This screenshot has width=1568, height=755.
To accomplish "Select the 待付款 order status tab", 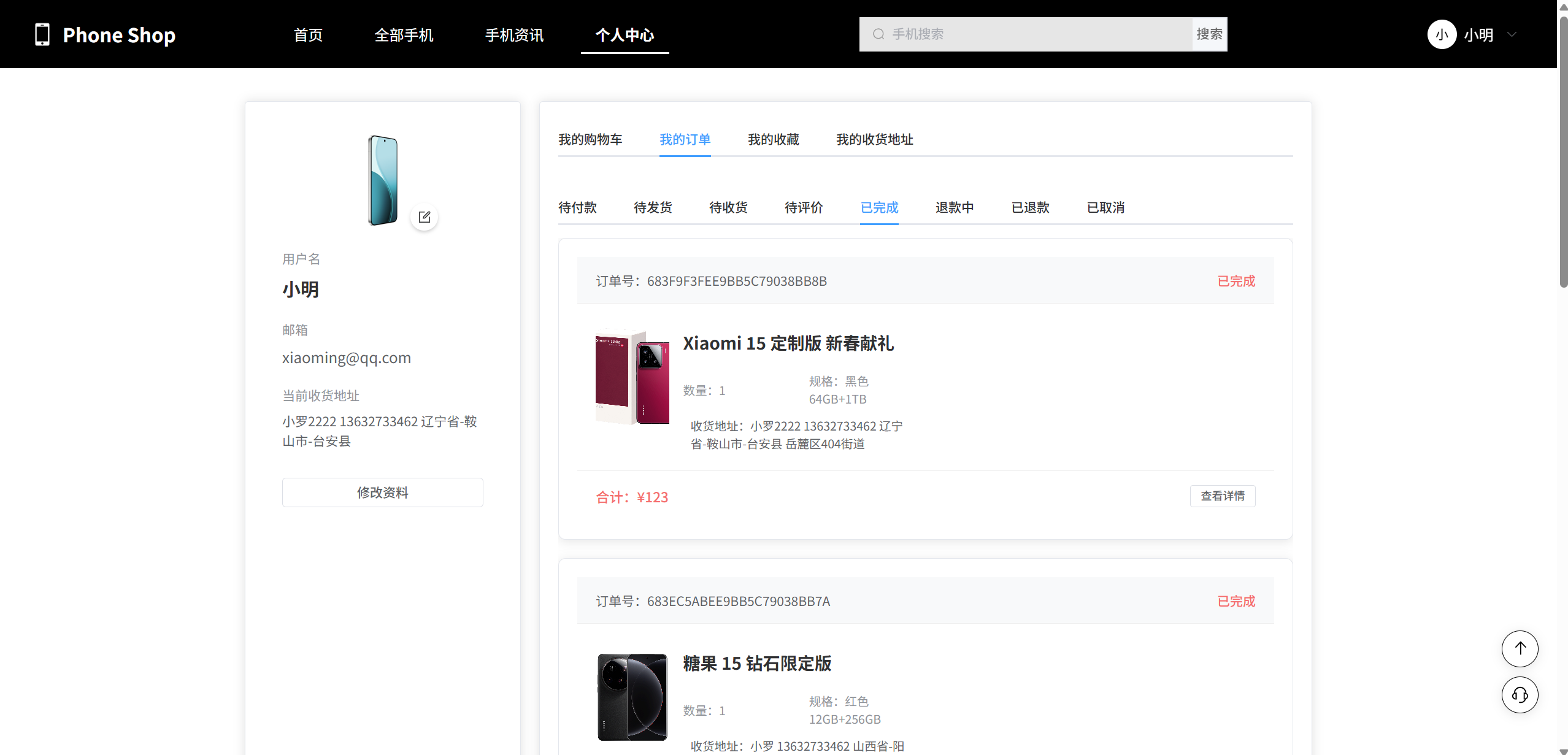I will coord(577,208).
